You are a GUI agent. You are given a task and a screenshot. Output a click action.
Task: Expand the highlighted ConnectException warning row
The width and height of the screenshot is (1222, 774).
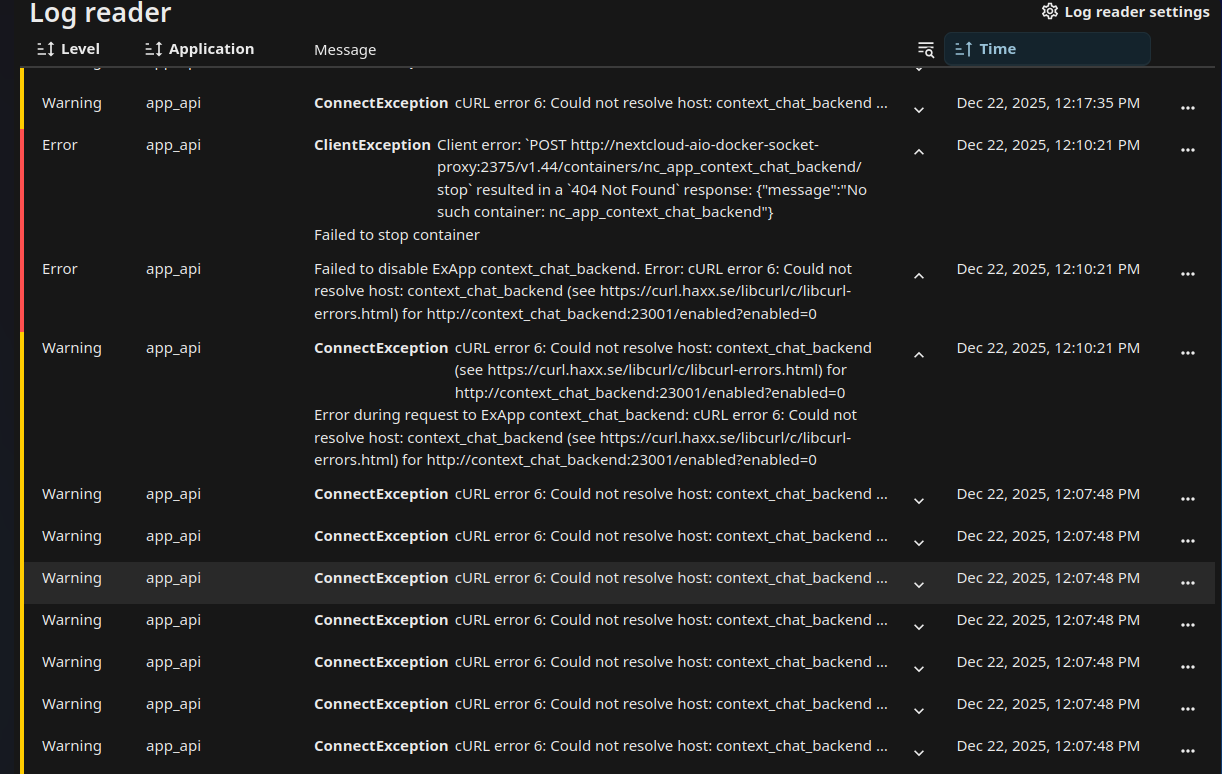pos(919,584)
